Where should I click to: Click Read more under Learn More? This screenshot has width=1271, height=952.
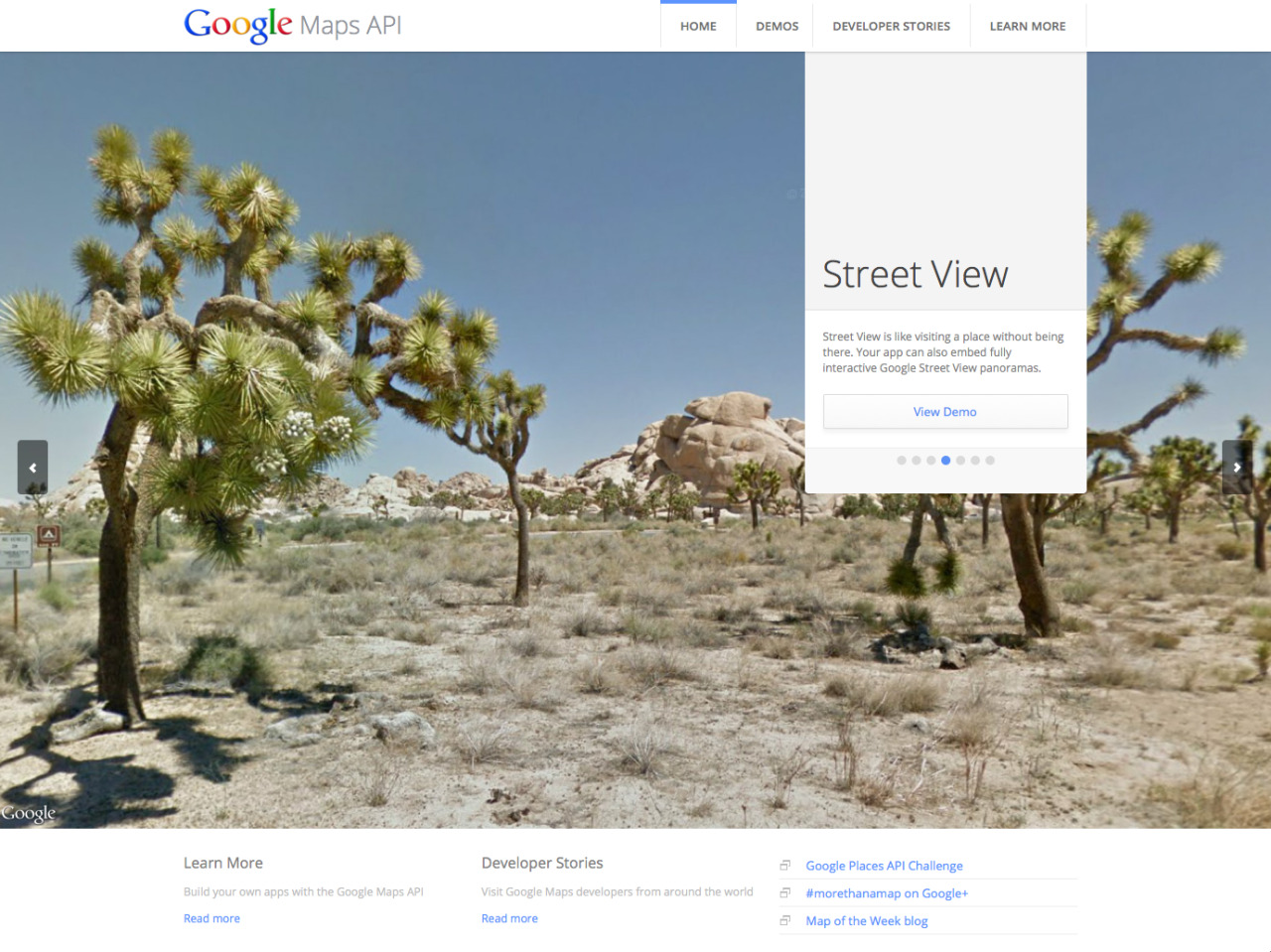click(212, 918)
